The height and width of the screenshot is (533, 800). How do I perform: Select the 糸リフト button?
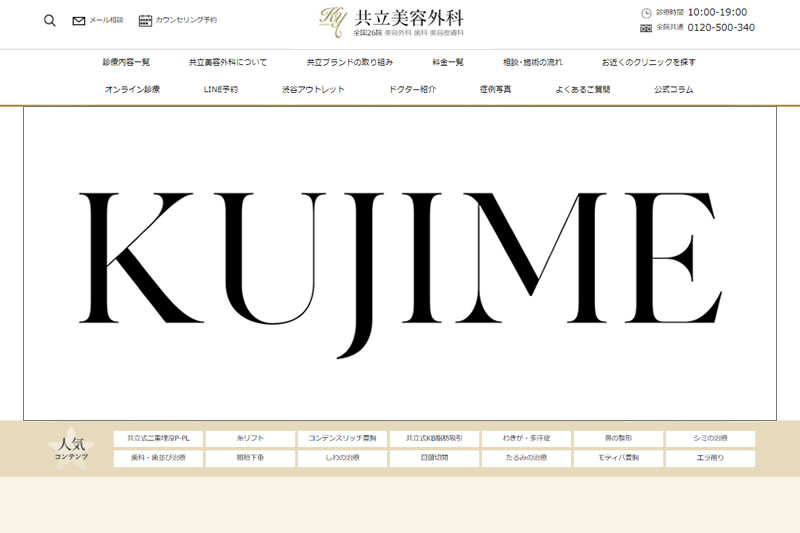coord(251,439)
